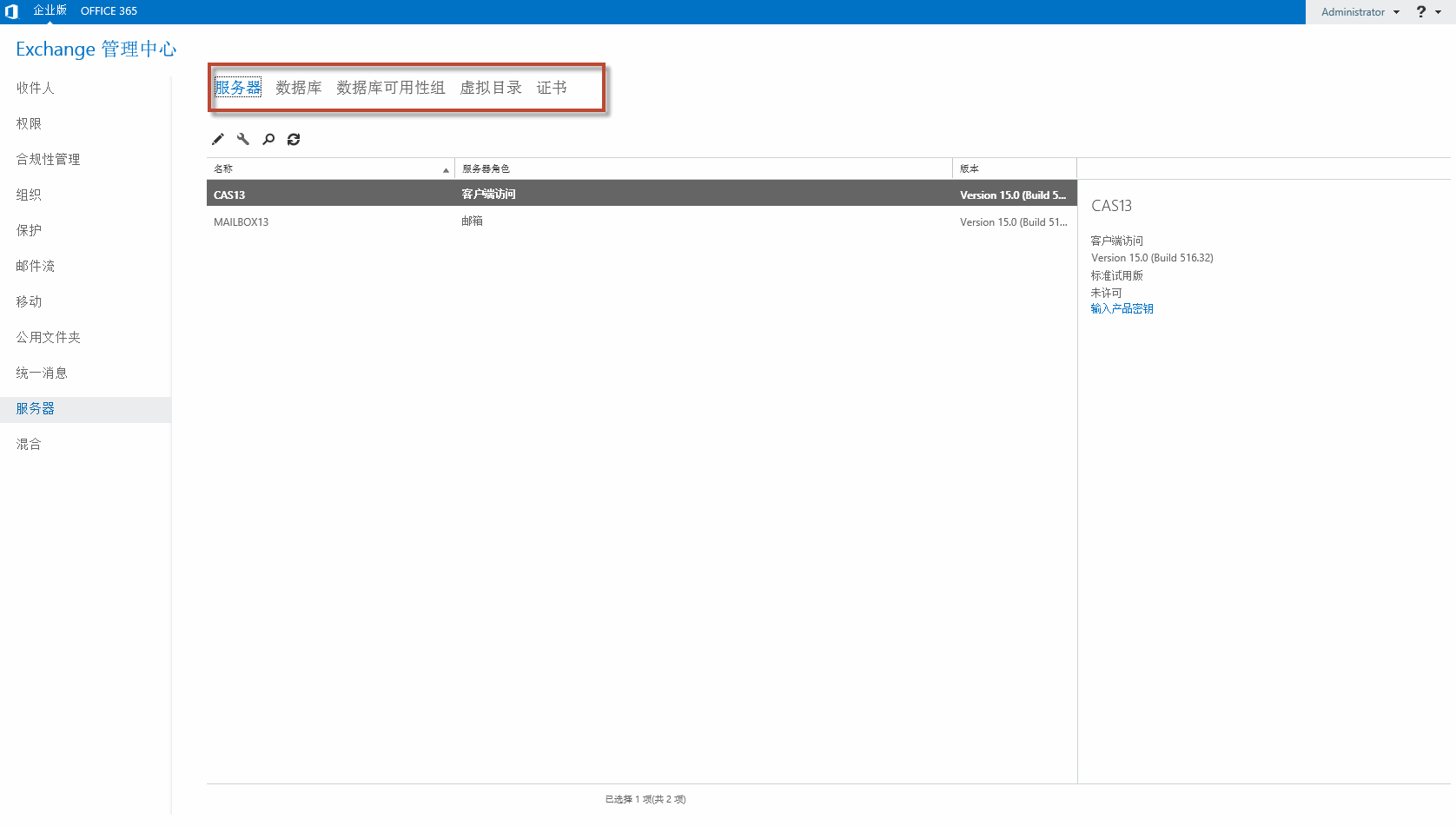Viewport: 1456px width, 826px height.
Task: Click the MAILBOX13 version cell
Action: (1014, 222)
